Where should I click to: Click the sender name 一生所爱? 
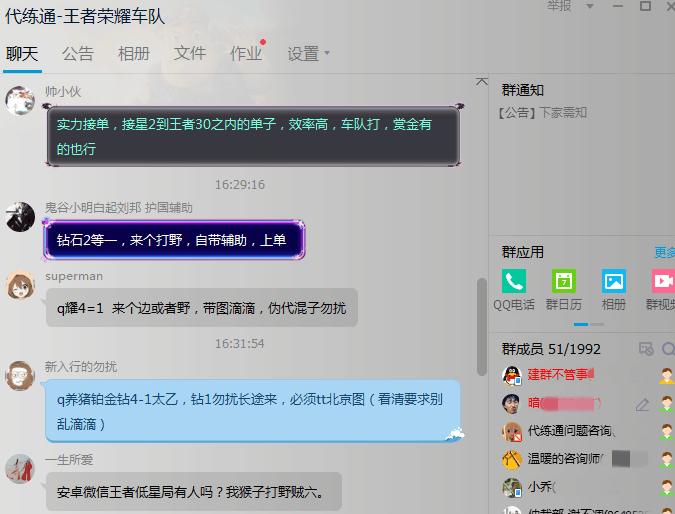69,460
